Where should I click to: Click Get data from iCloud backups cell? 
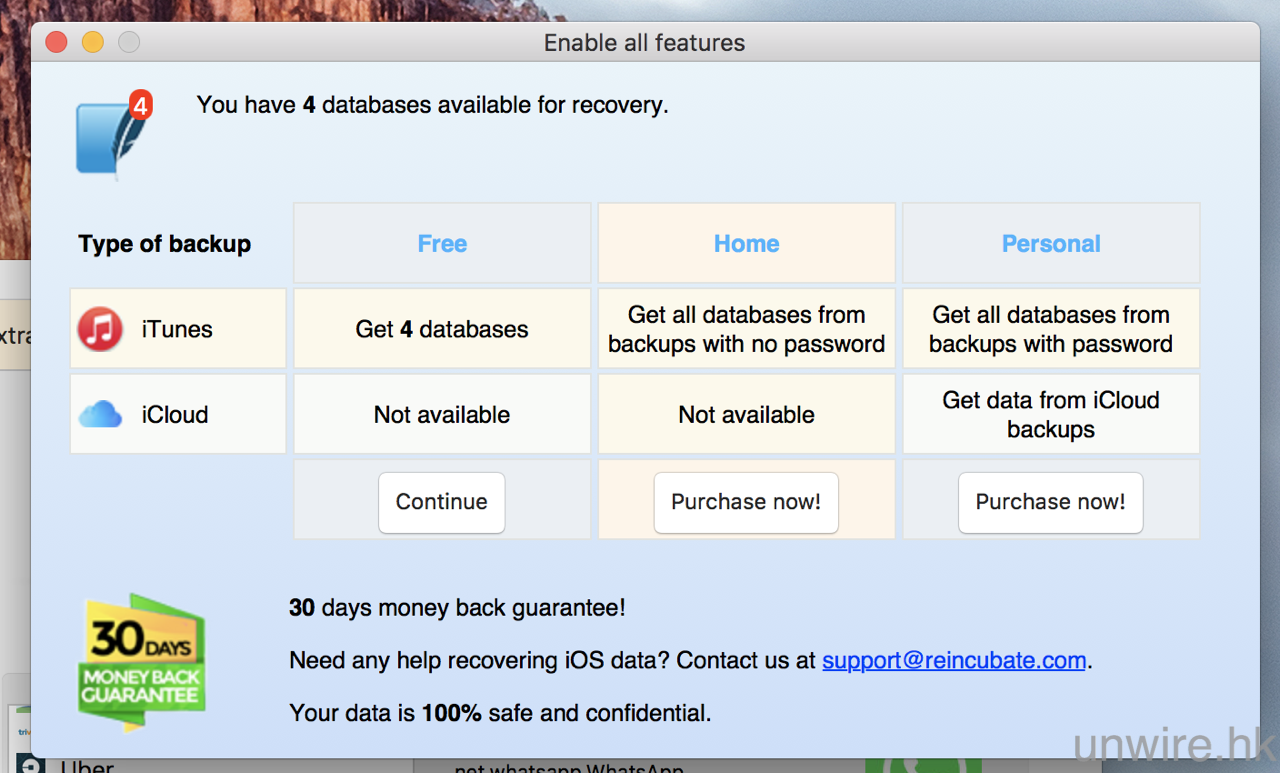coord(1050,414)
